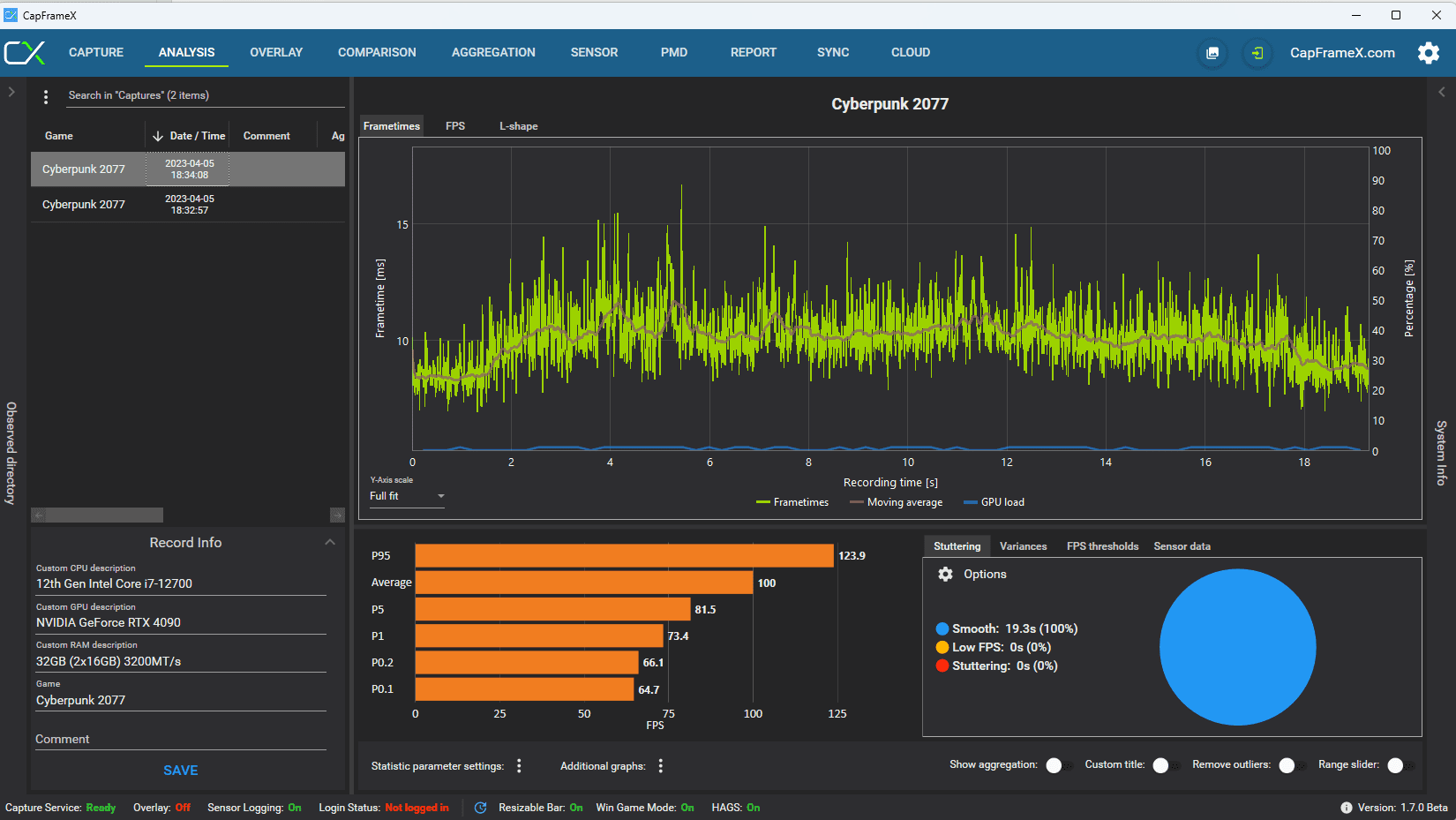1456x820 pixels.
Task: Click right arrow of captures list scrollbar
Action: [337, 515]
